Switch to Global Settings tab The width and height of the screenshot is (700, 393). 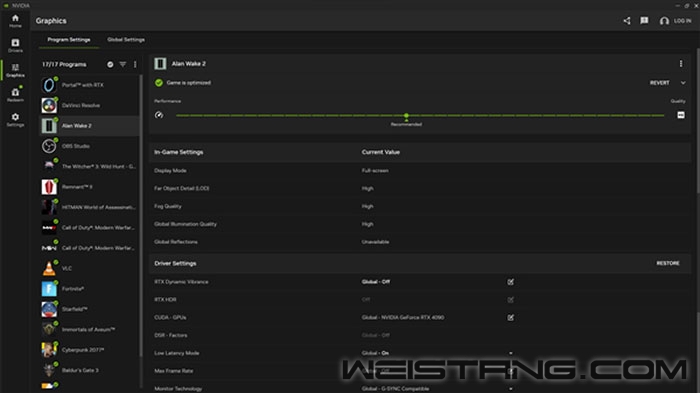pos(126,40)
